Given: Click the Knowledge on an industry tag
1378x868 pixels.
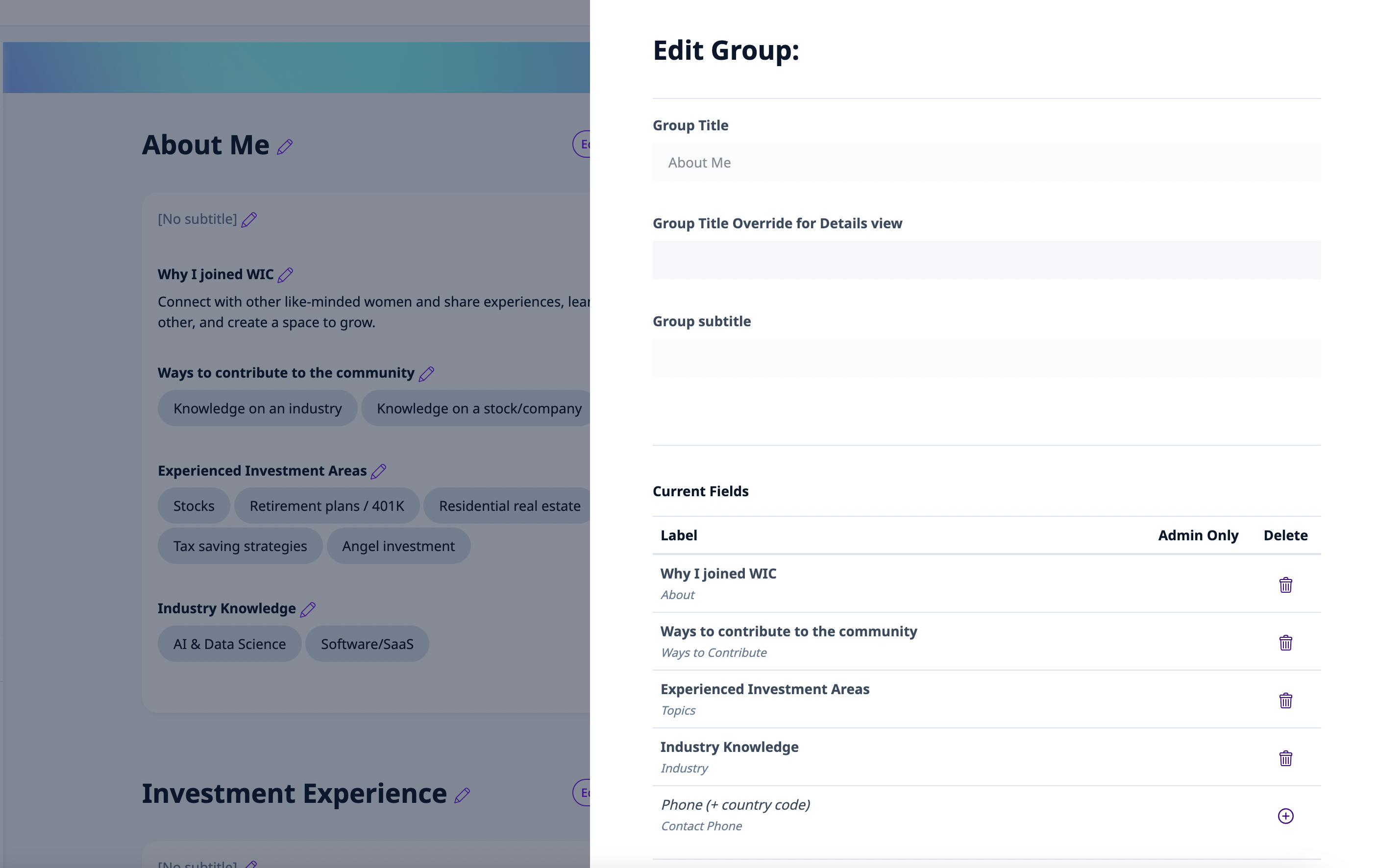Looking at the screenshot, I should (257, 409).
